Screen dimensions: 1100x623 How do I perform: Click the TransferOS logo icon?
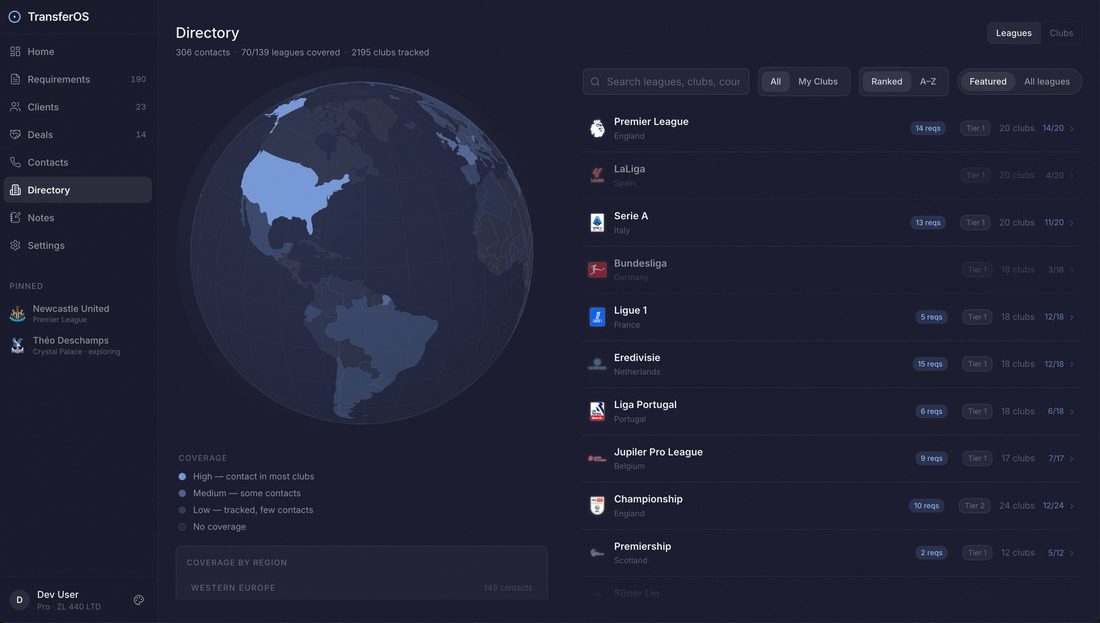pyautogui.click(x=14, y=17)
